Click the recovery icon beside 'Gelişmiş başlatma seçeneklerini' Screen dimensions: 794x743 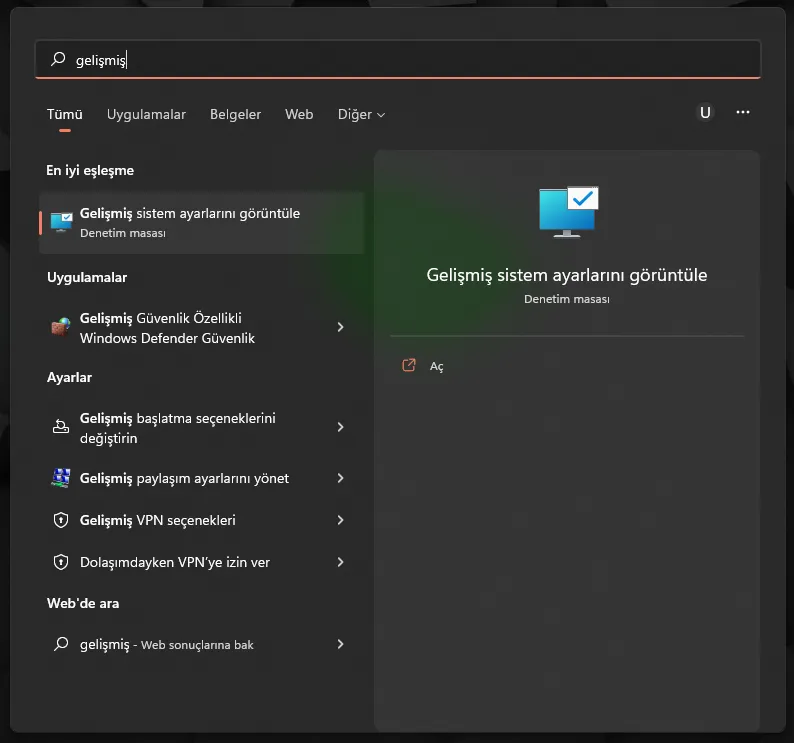[61, 427]
